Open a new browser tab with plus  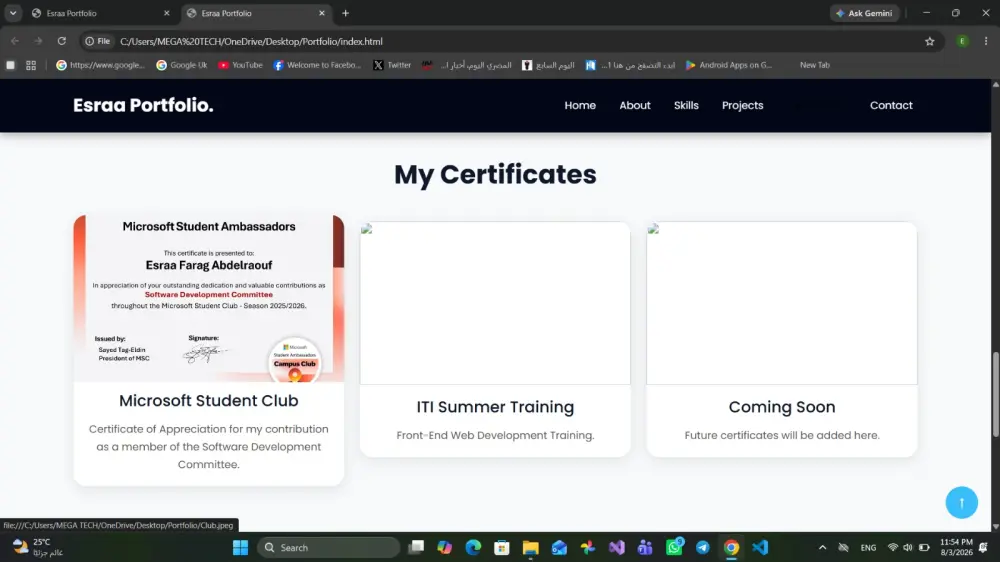pyautogui.click(x=345, y=13)
